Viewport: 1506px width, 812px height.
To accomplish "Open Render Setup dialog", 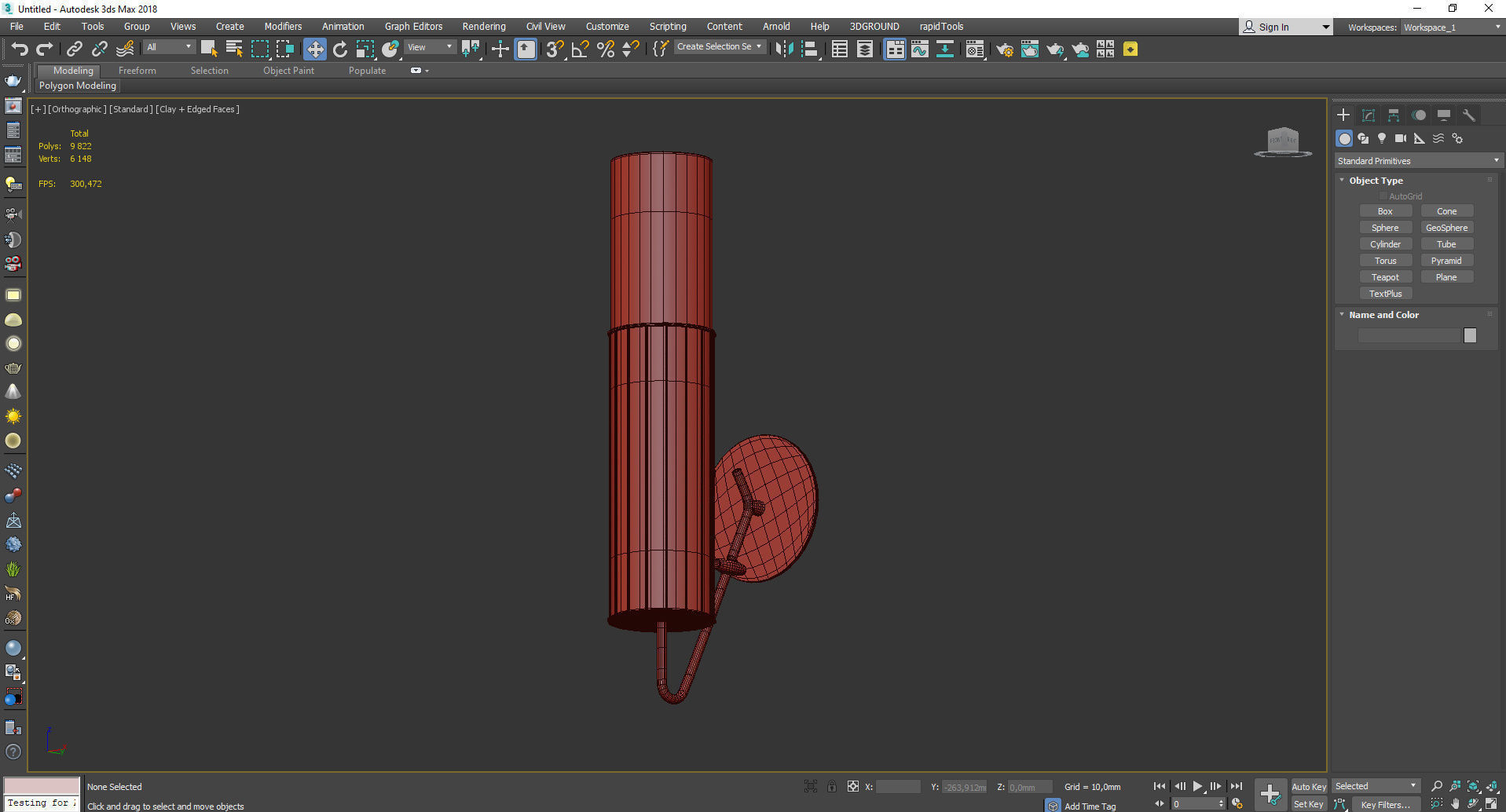I will coord(1004,49).
